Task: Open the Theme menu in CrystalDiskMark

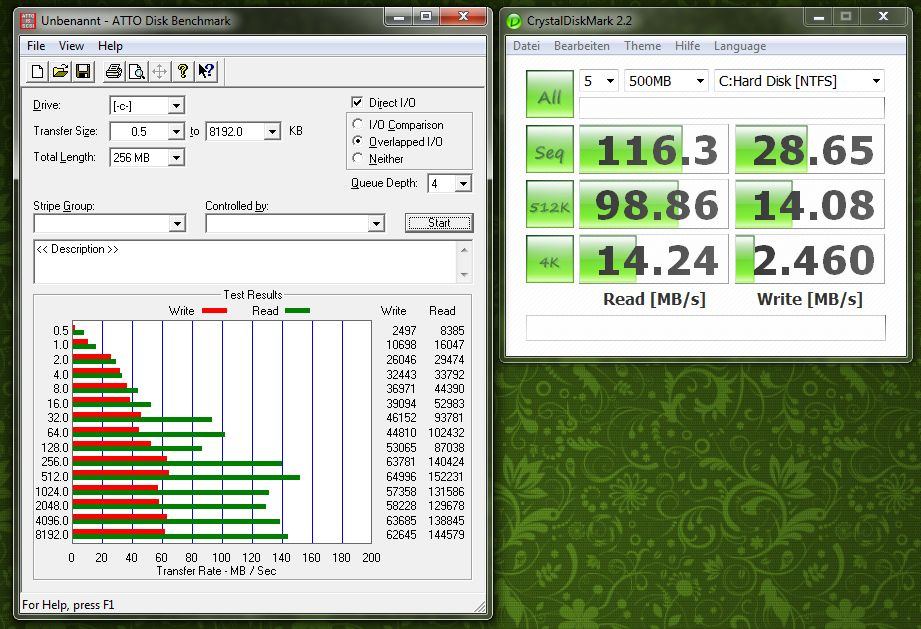Action: click(x=642, y=46)
